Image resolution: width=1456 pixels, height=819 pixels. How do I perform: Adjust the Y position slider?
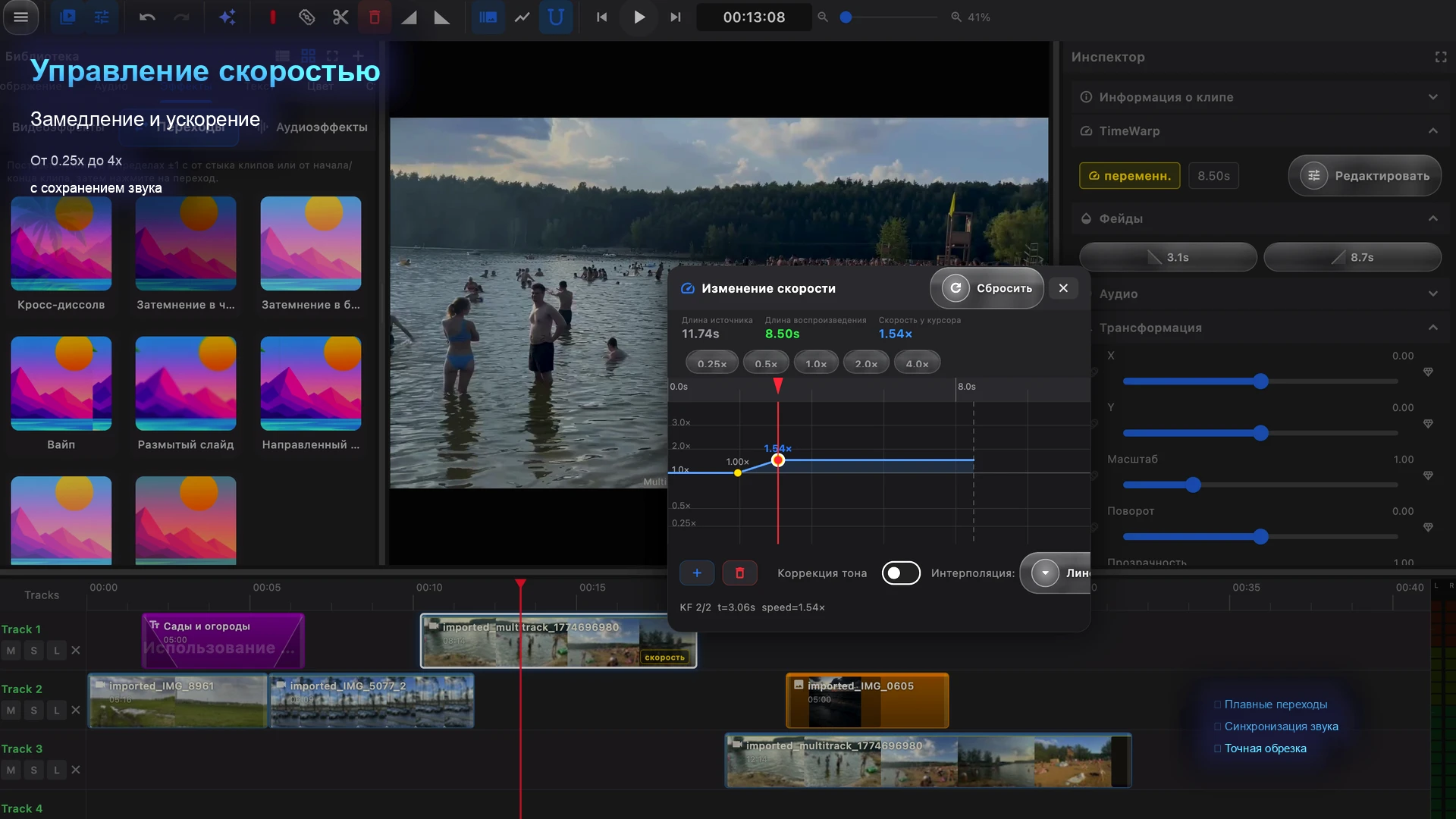1260,433
